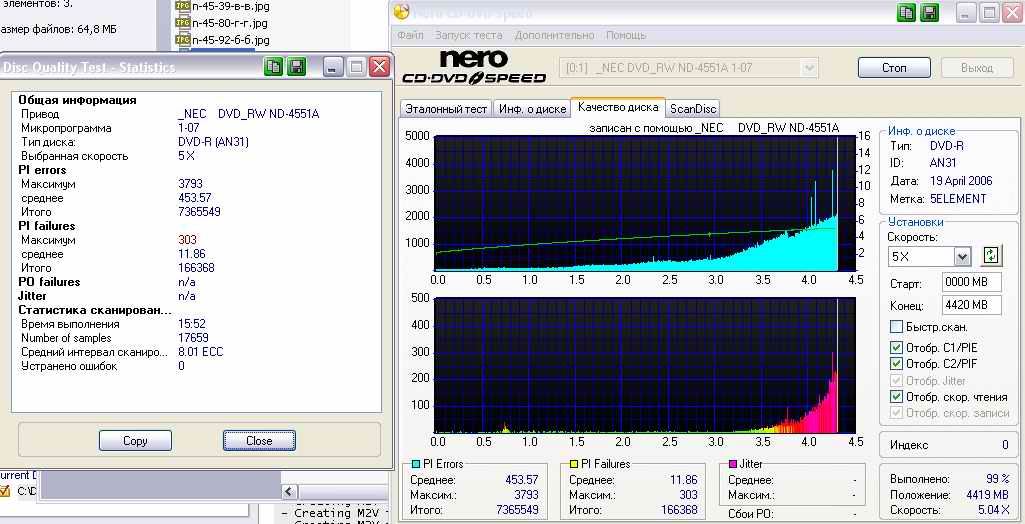Click the Конец 4420 MB input field
Viewport: 1025px width, 524px height.
(972, 305)
